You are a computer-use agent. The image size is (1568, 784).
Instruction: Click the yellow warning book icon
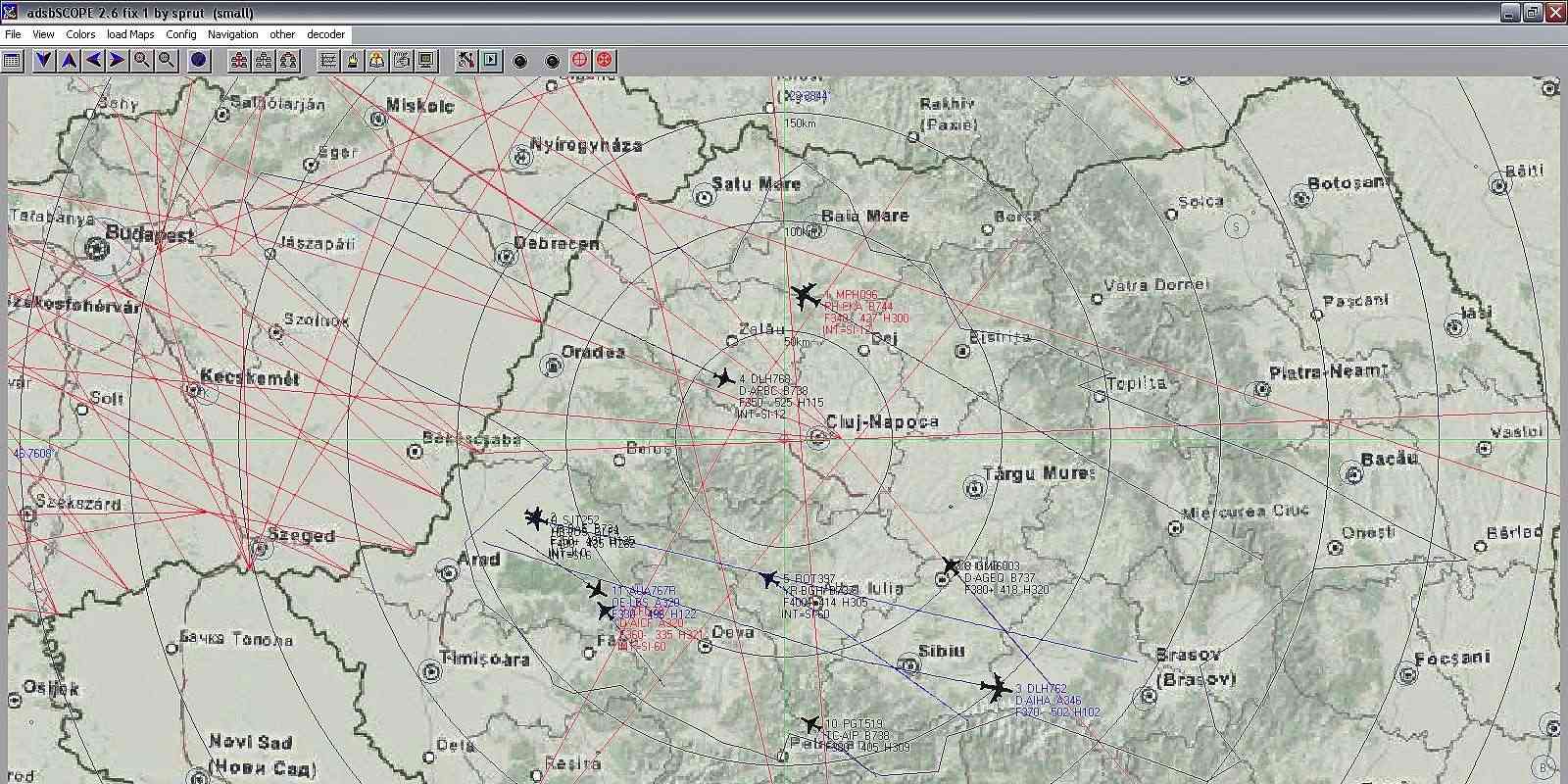[377, 61]
